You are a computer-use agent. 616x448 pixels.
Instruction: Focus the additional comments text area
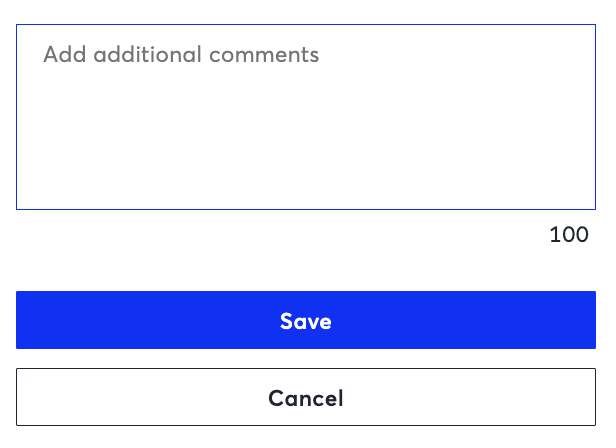(x=306, y=117)
